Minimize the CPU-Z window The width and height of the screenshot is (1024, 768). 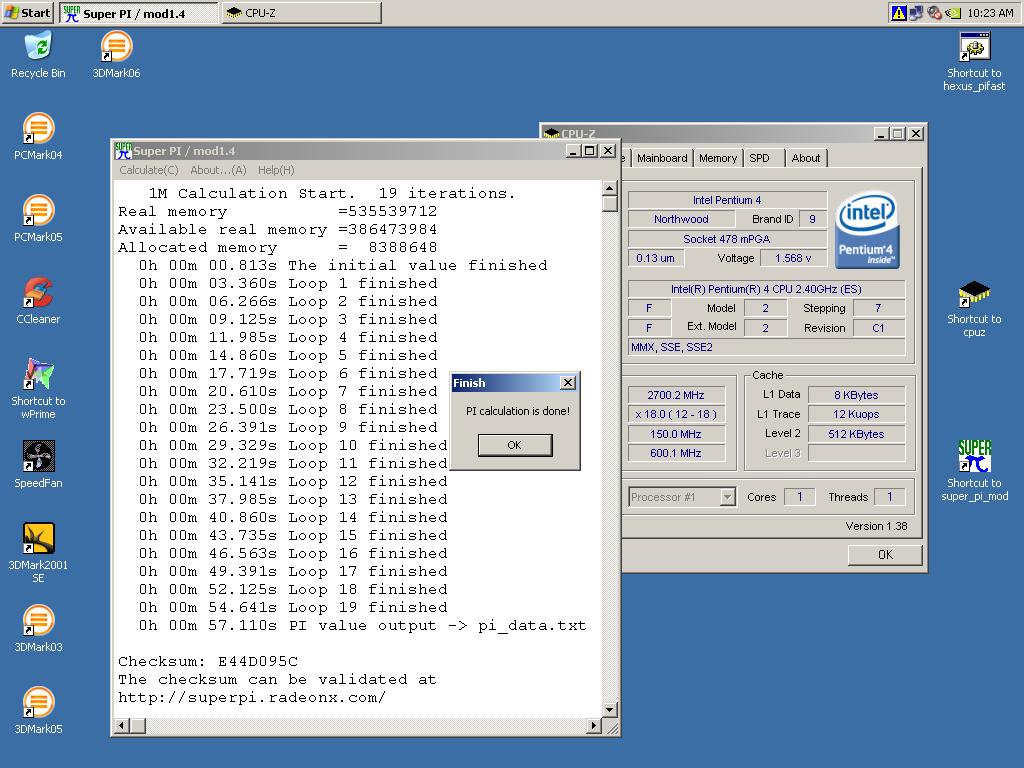coord(882,133)
